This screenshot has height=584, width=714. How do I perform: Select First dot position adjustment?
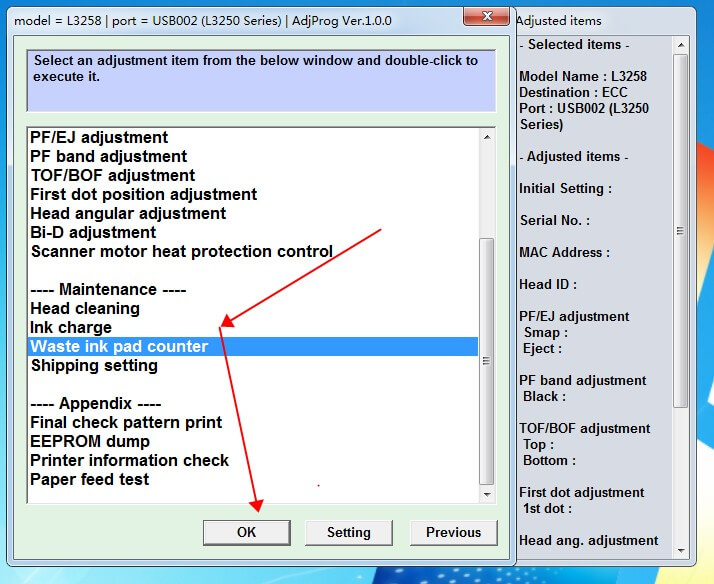tap(143, 195)
